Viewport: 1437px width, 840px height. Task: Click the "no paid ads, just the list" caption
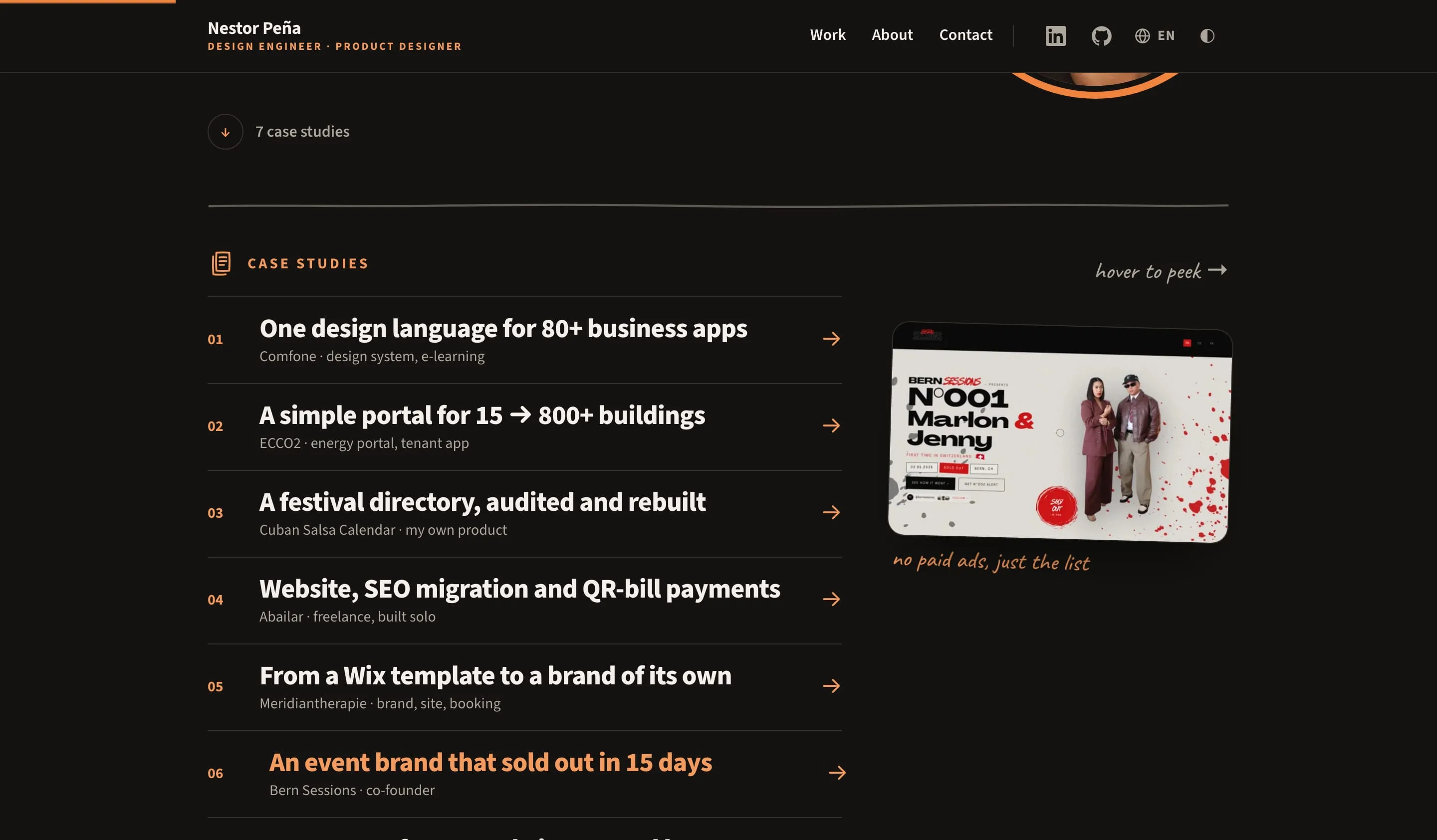point(991,562)
